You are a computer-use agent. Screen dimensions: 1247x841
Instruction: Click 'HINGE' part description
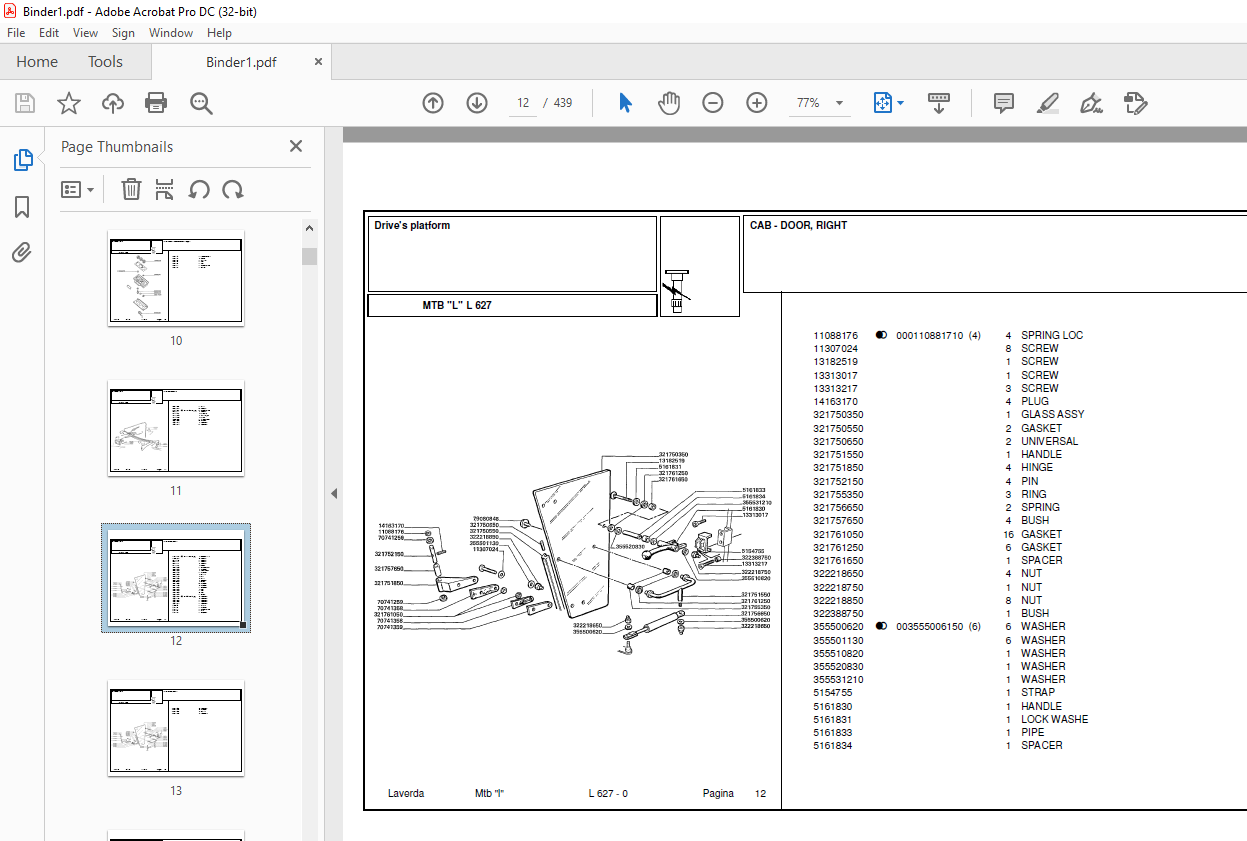tap(1036, 468)
